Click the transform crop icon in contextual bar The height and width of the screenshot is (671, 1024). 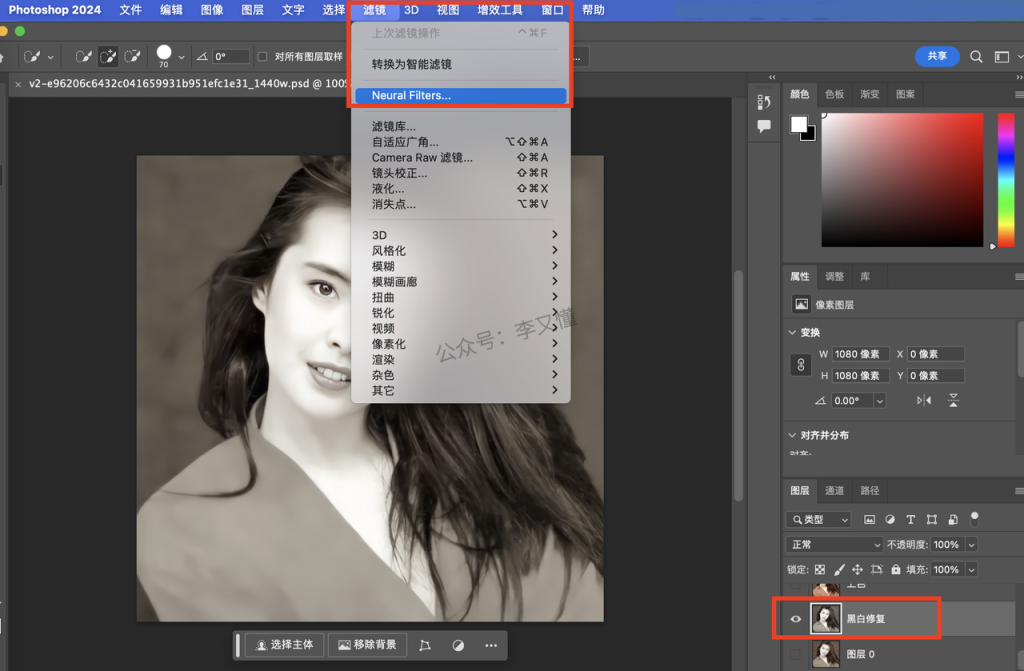424,646
